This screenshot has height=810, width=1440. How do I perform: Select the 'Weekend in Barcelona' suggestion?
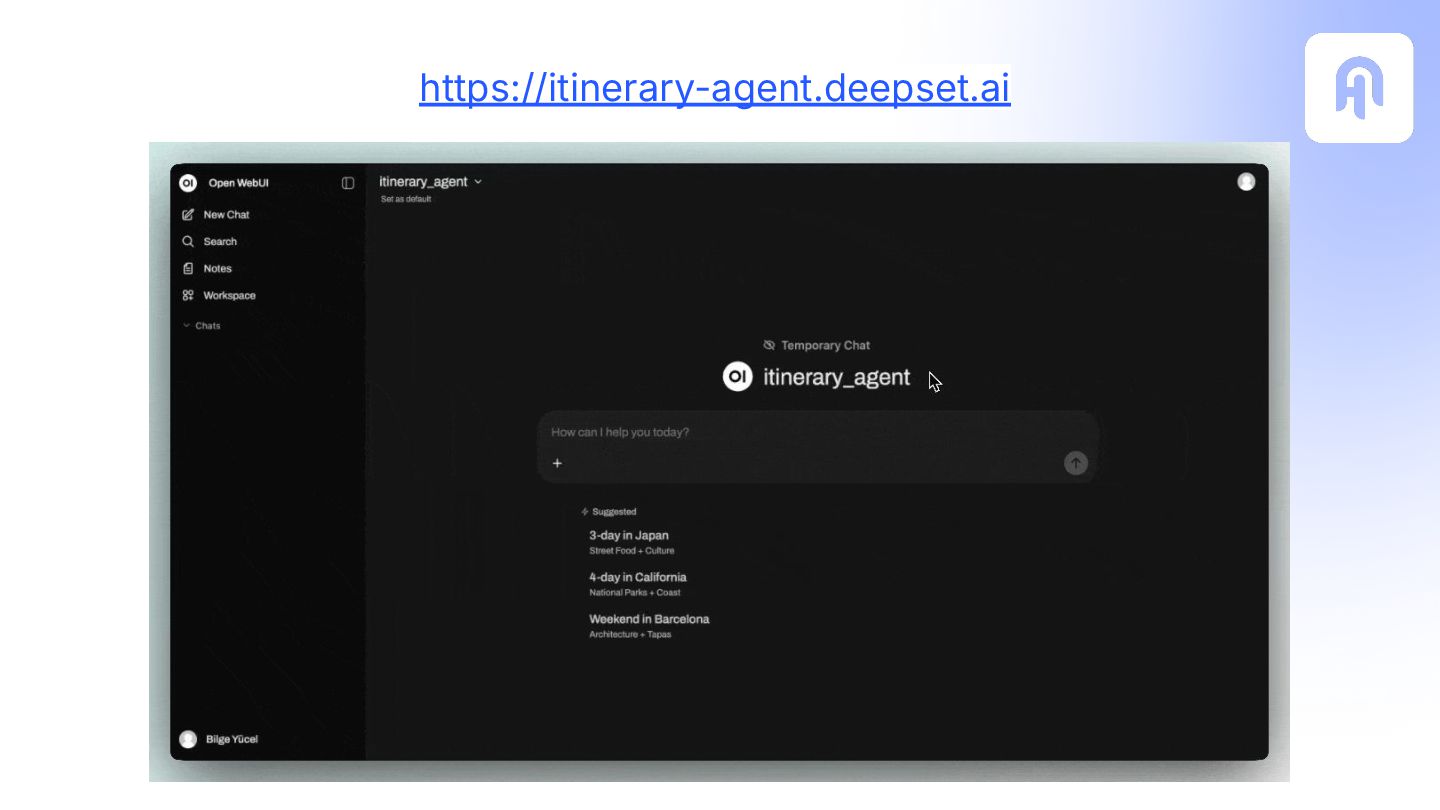tap(649, 626)
